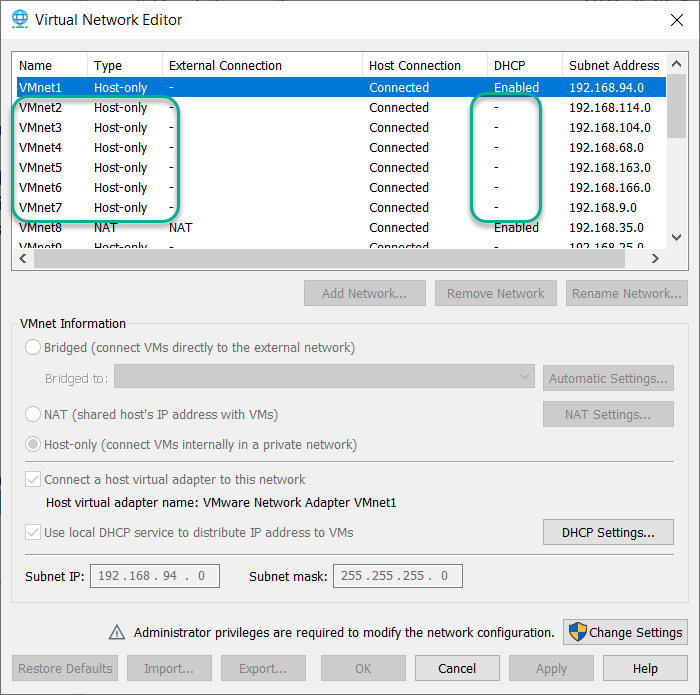Click Restore Defaults
Viewport: 700px width, 695px height.
click(x=65, y=668)
